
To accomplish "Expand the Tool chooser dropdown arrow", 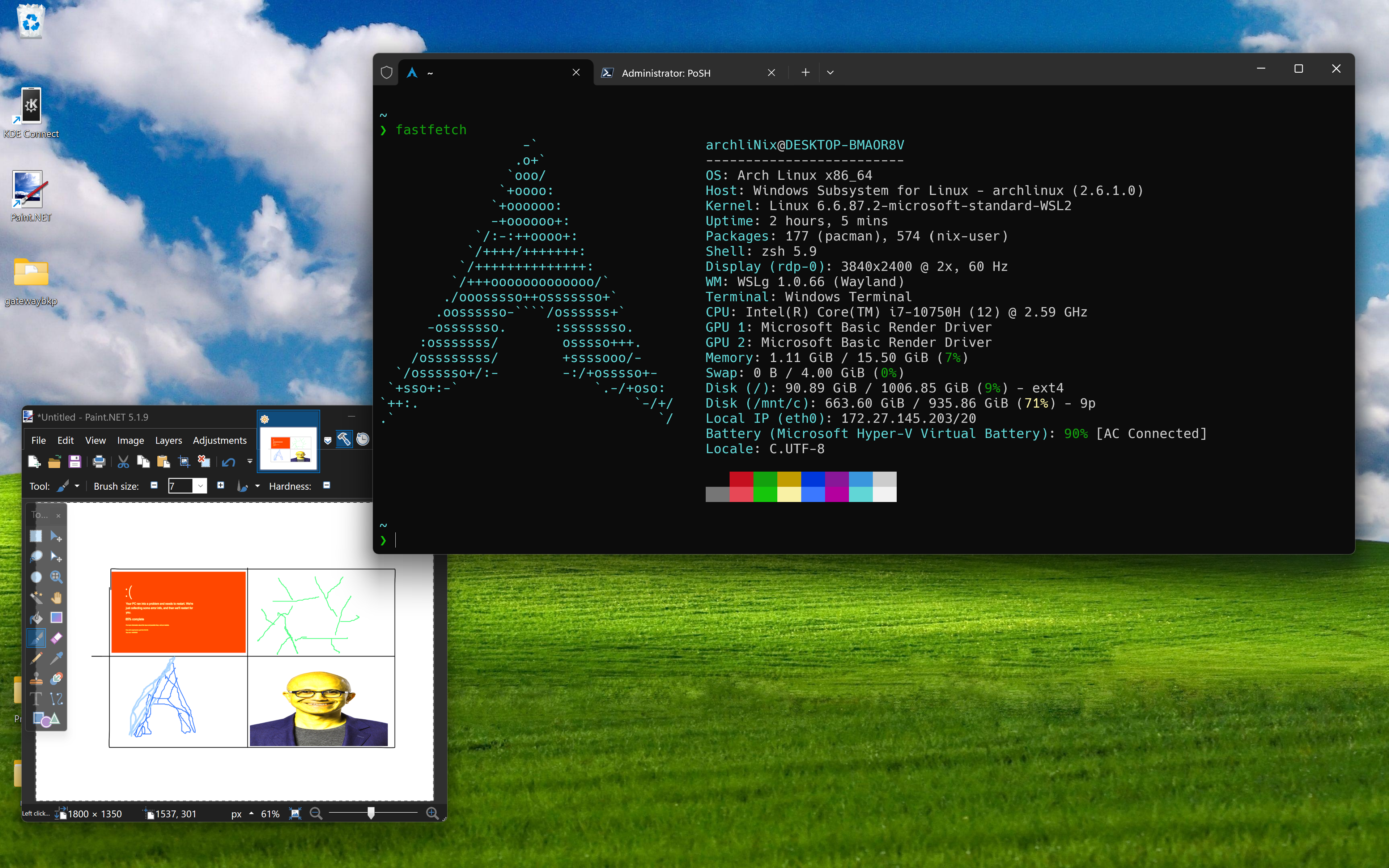I will 77,486.
